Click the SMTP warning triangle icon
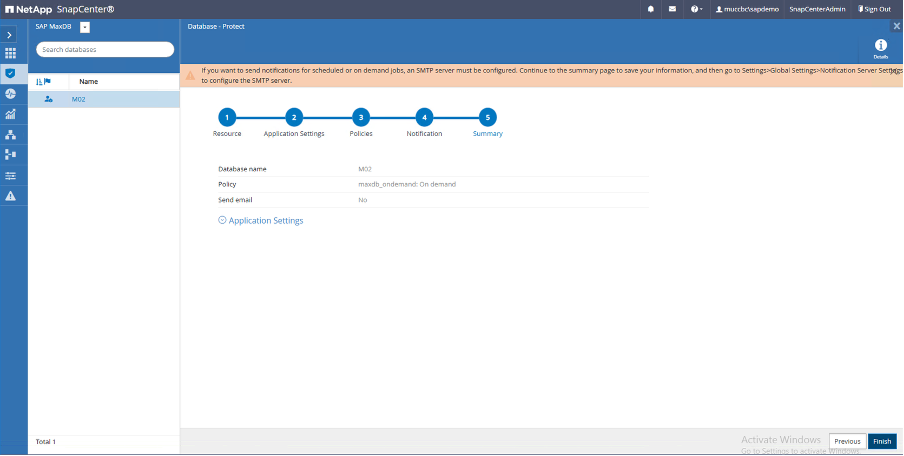The width and height of the screenshot is (904, 456). pos(190,76)
